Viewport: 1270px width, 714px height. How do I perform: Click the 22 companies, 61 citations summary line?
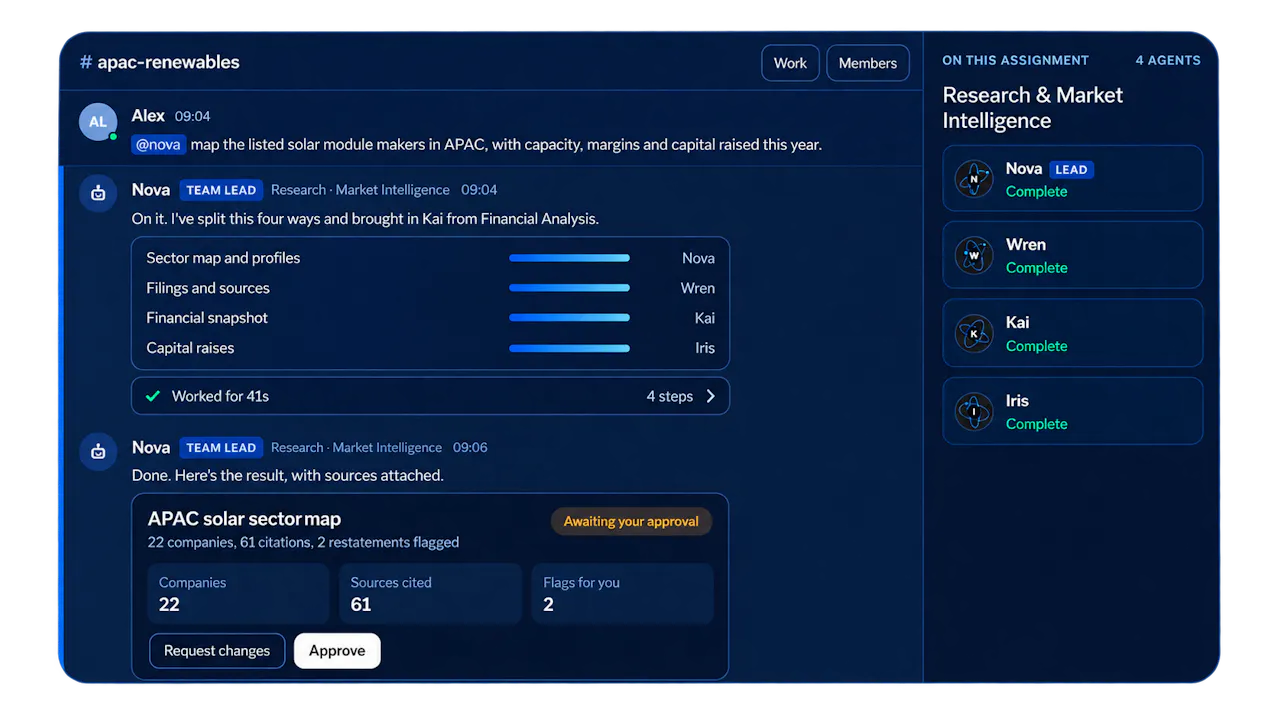tap(303, 542)
